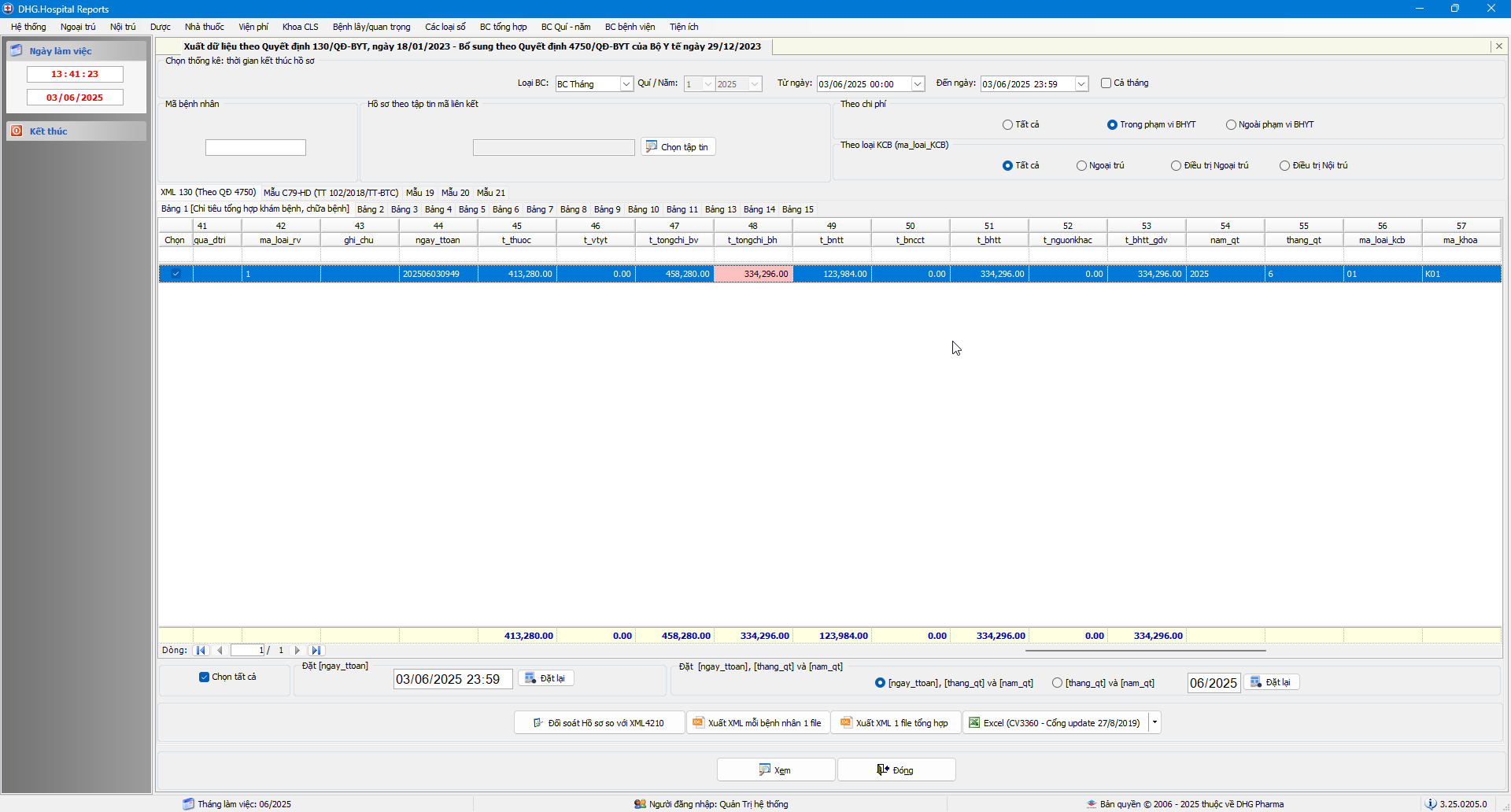Click Đối soát Hồ sơ so với XML4210

600,722
